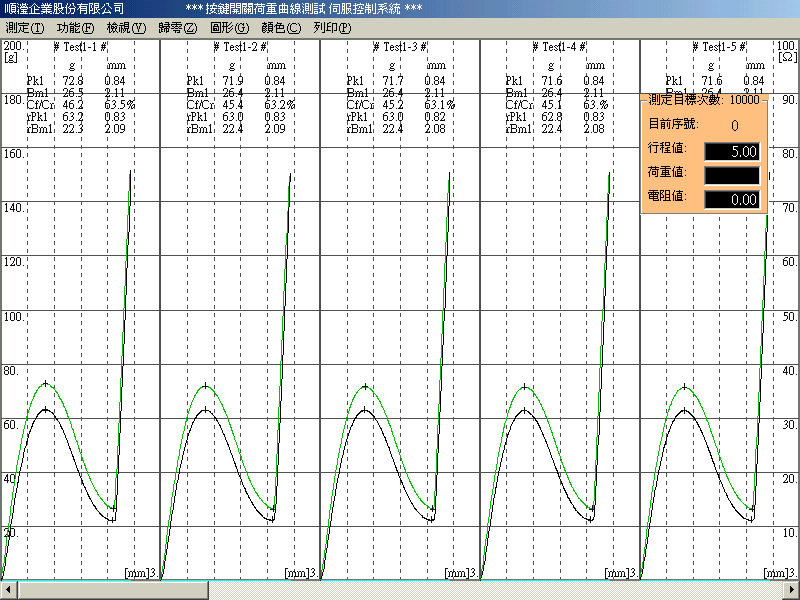Click the empty 荷重值 field
This screenshot has width=800, height=600.
(732, 176)
